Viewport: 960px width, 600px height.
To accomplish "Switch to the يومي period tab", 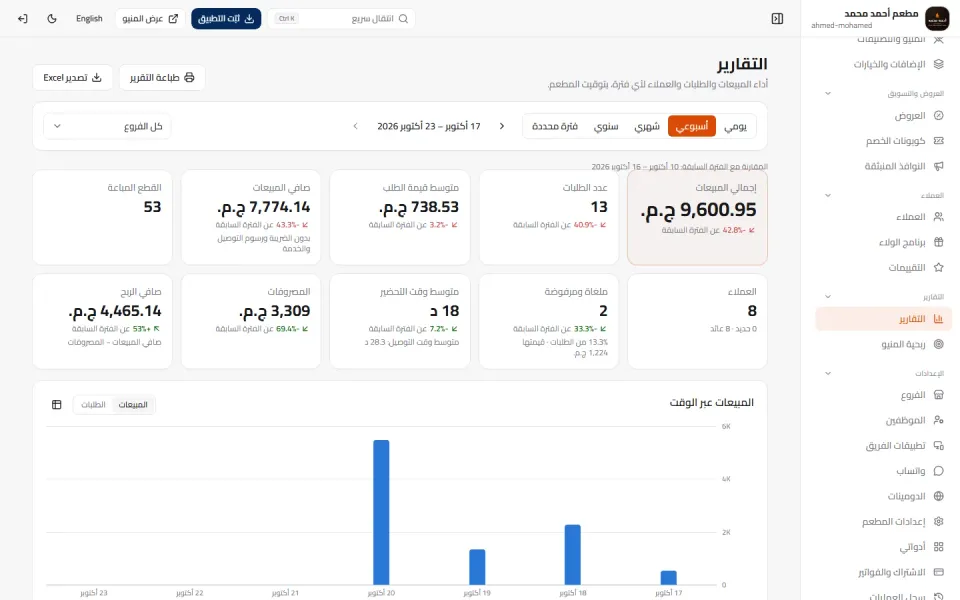I will point(735,126).
